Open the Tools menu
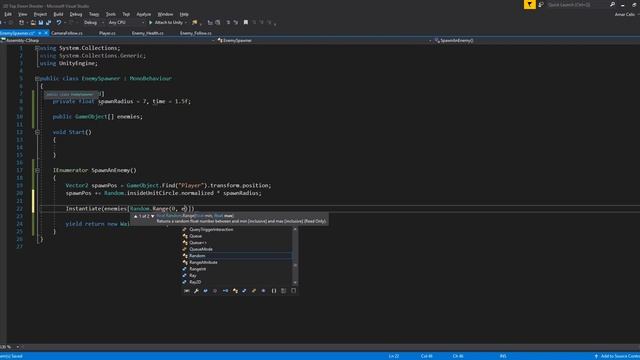 (x=111, y=14)
